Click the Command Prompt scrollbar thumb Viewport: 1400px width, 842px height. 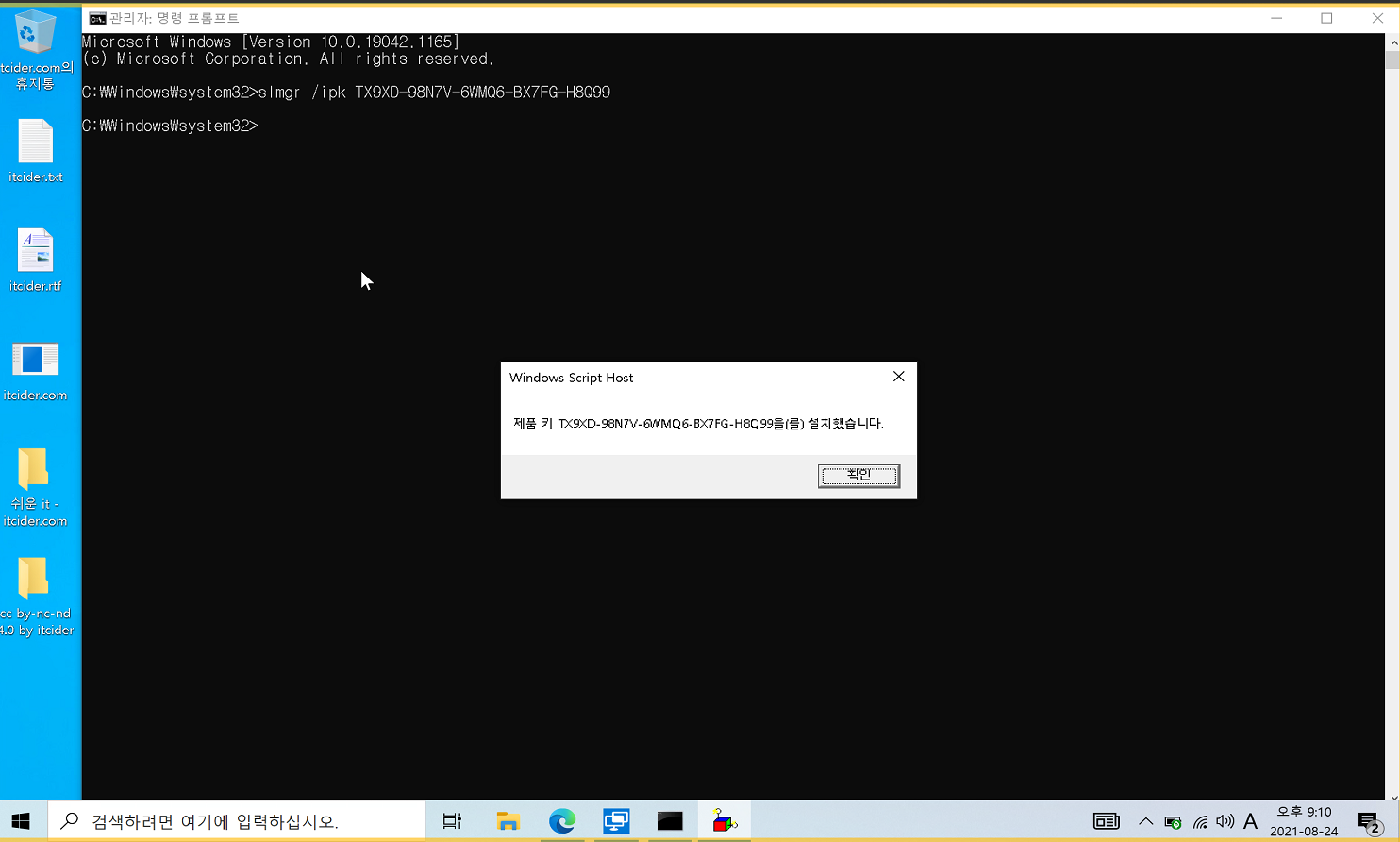click(x=1392, y=59)
